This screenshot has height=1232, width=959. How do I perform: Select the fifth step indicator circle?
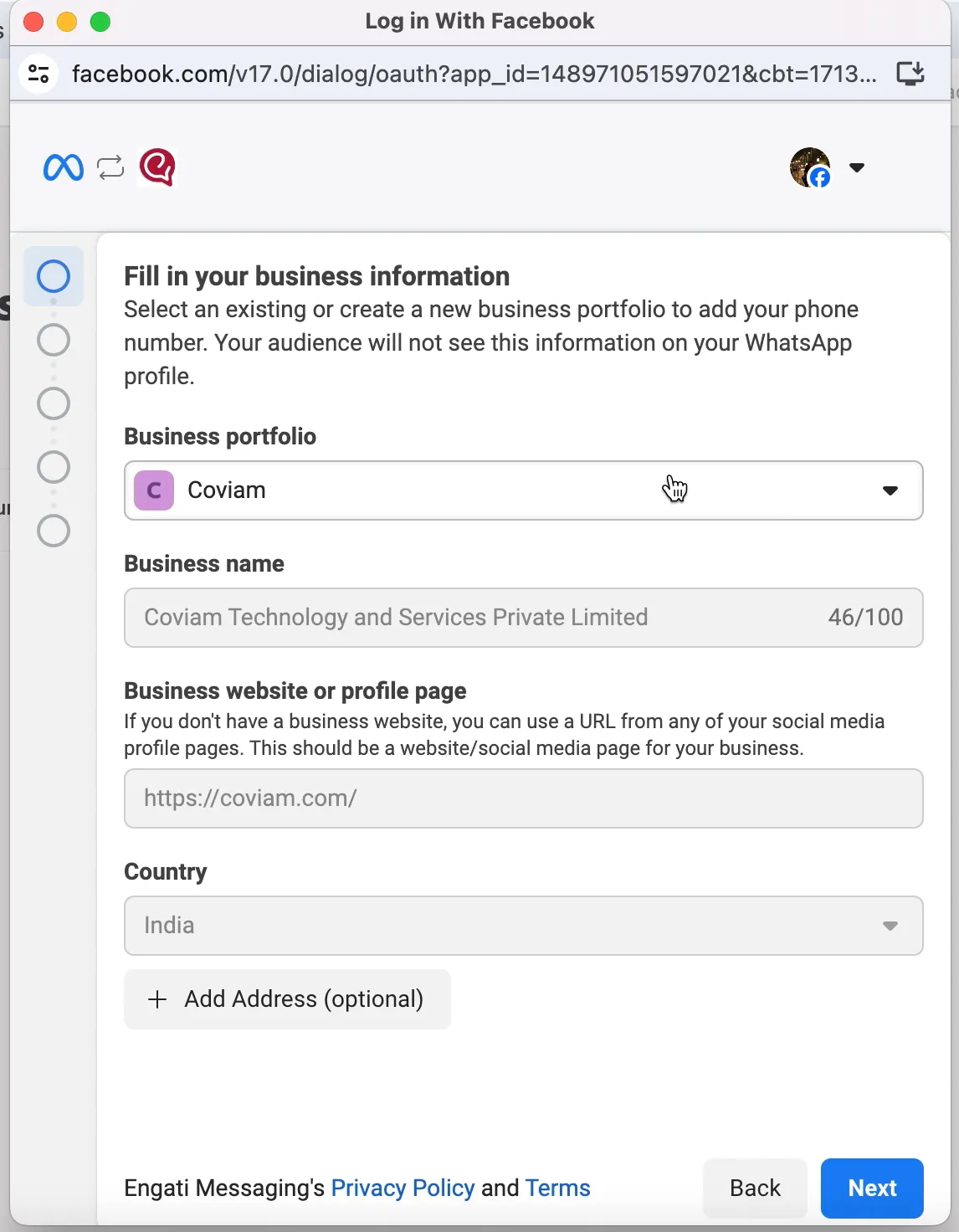(x=54, y=531)
